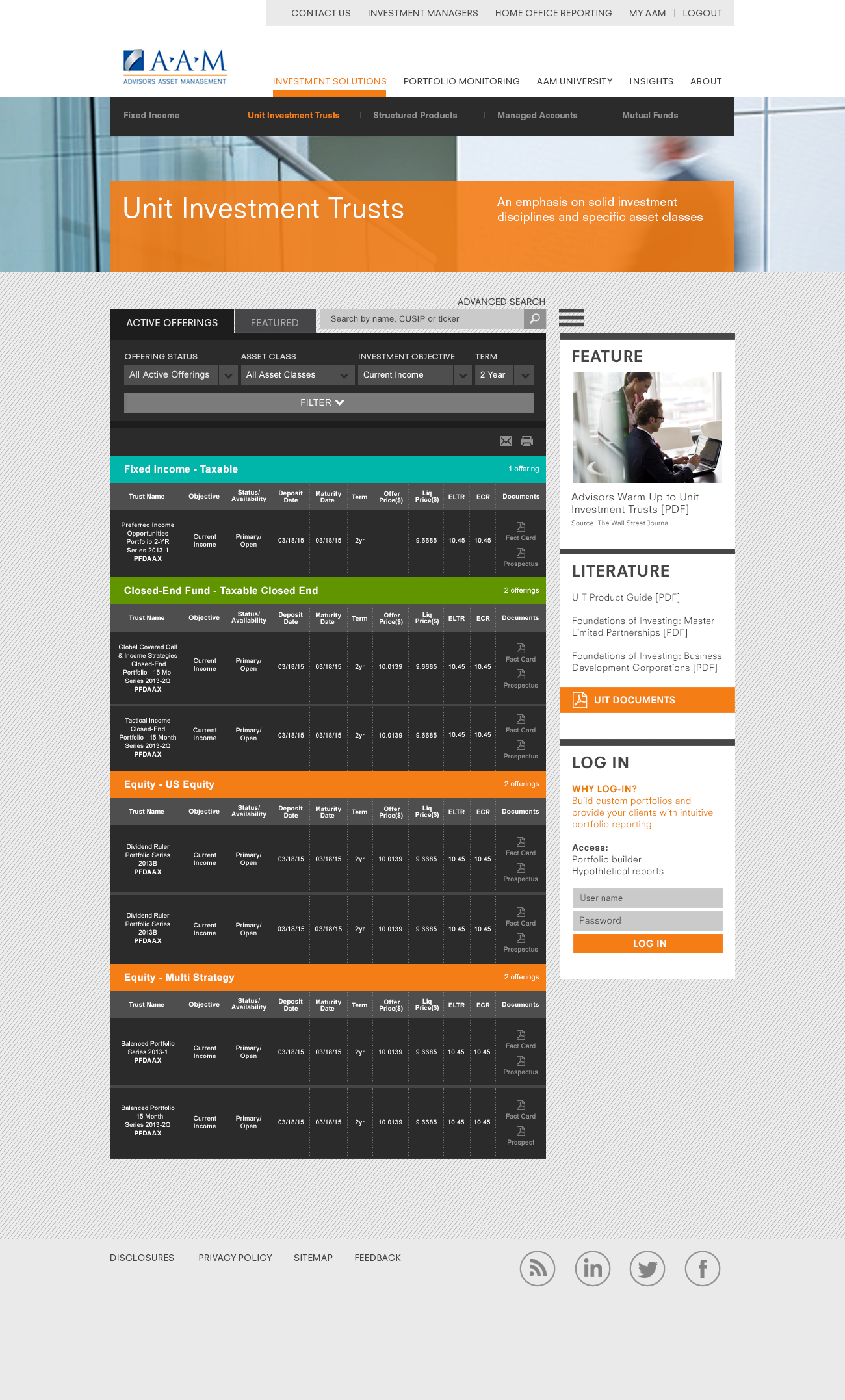Click Investment Managers link
845x1400 pixels.
coord(423,13)
